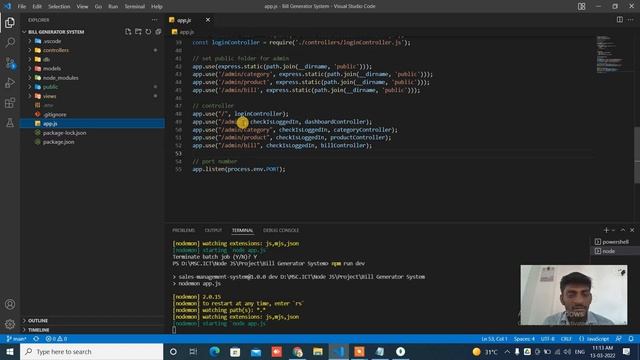Open the Accounts menu icon
This screenshot has height=360, width=640.
[x=10, y=304]
